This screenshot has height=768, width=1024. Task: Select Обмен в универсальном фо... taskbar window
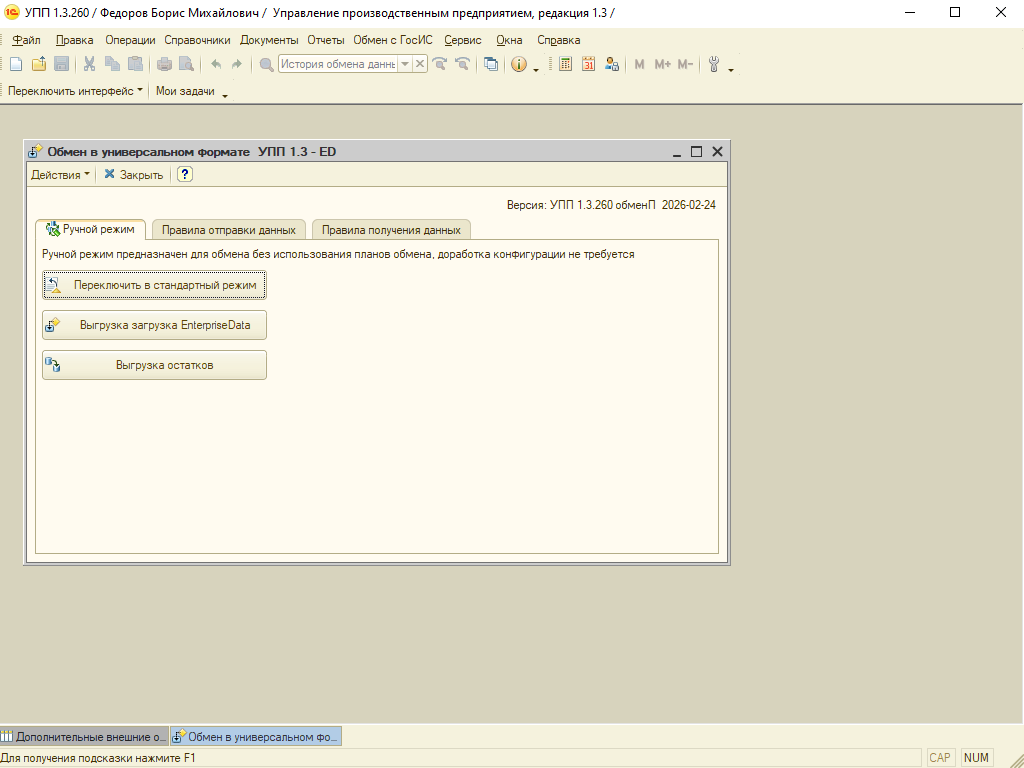tap(256, 737)
